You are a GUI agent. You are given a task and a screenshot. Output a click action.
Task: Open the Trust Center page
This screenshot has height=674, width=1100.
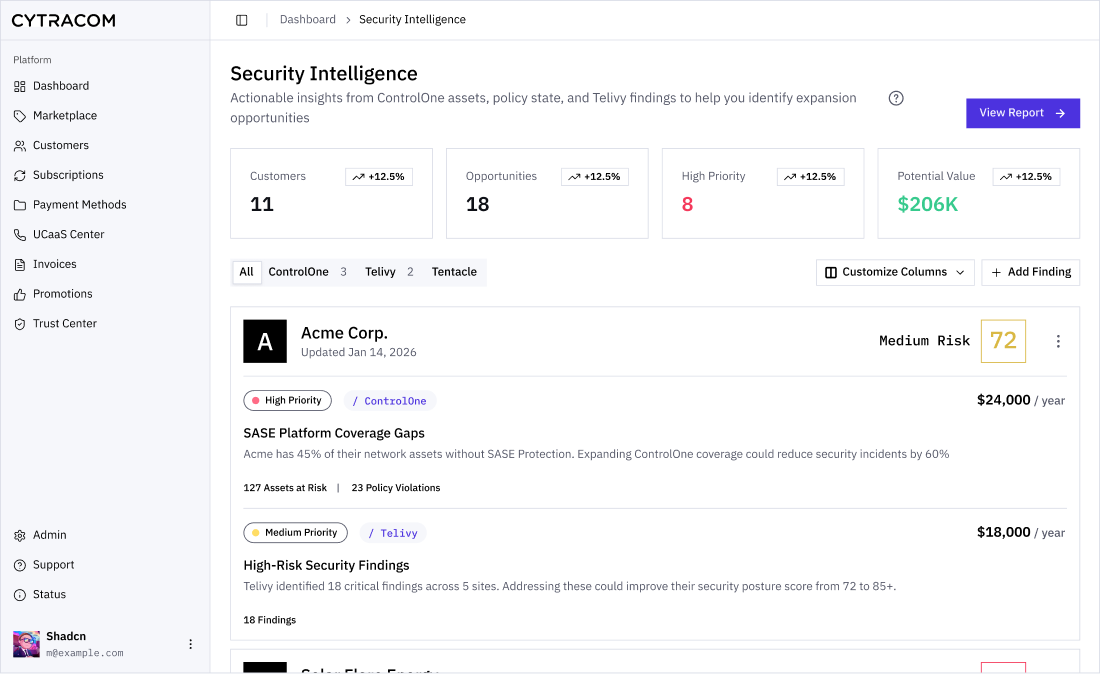click(x=64, y=324)
